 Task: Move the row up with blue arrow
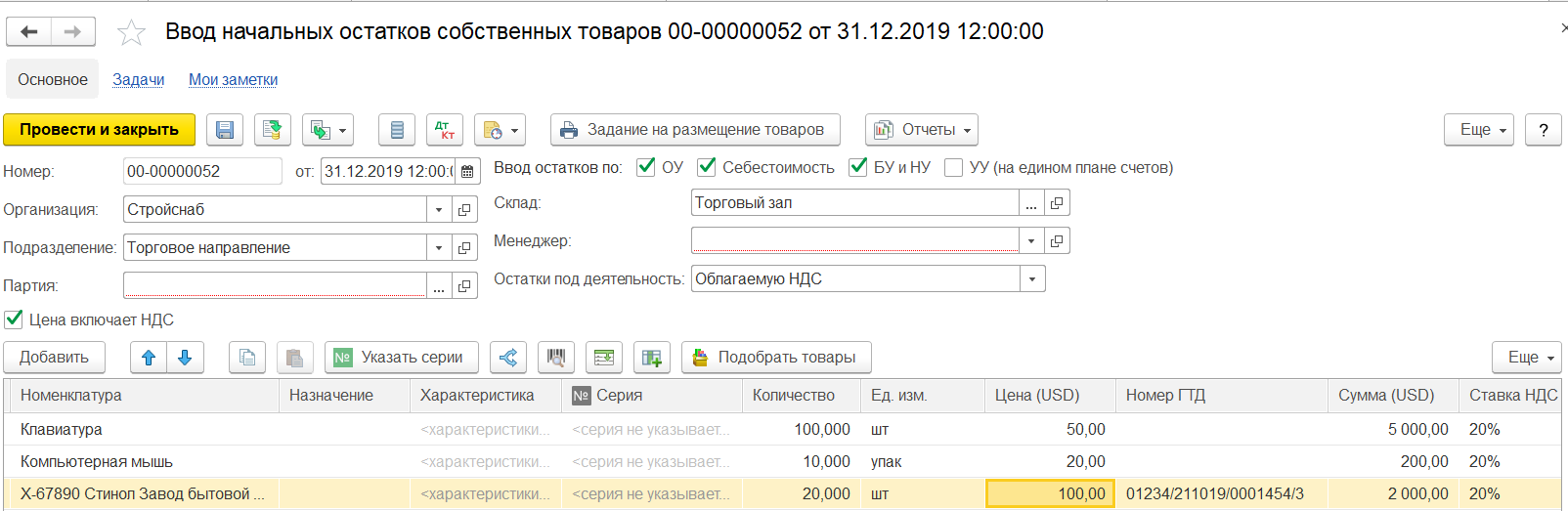coord(149,358)
